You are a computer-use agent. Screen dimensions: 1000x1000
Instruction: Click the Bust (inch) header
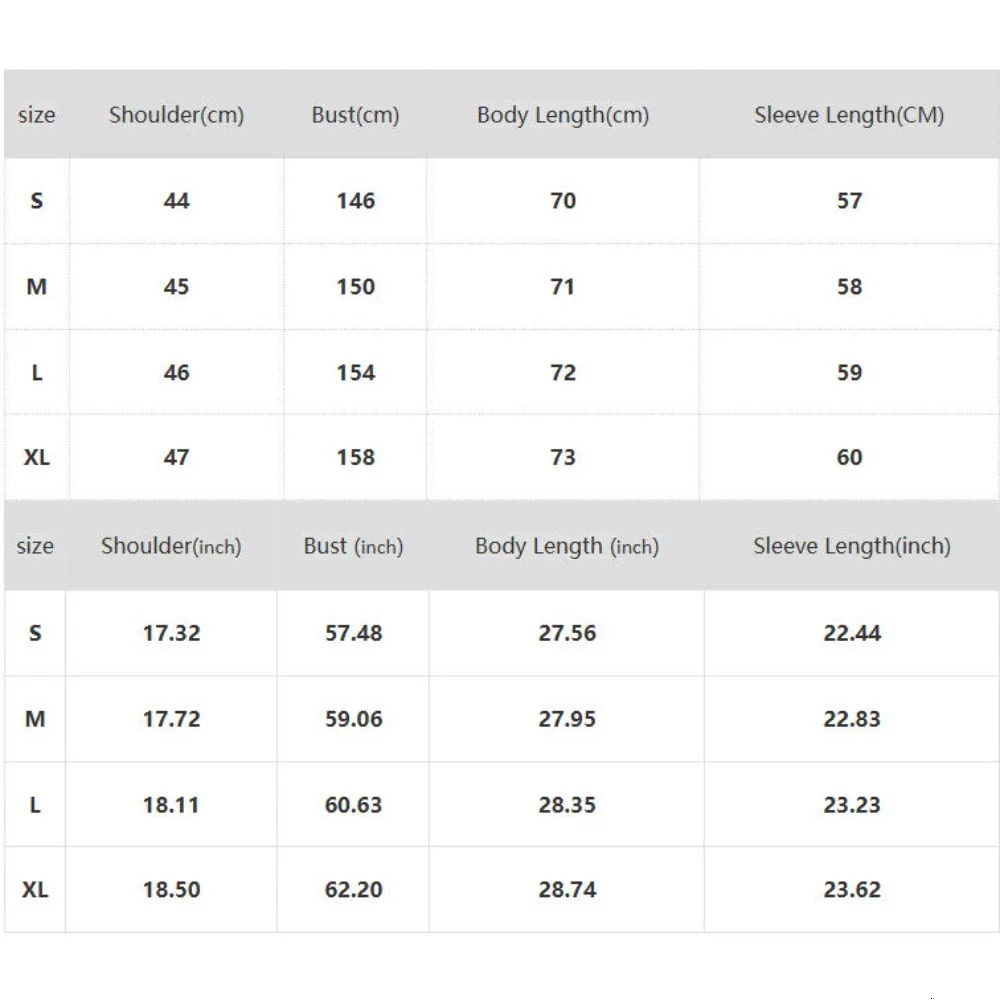[353, 546]
